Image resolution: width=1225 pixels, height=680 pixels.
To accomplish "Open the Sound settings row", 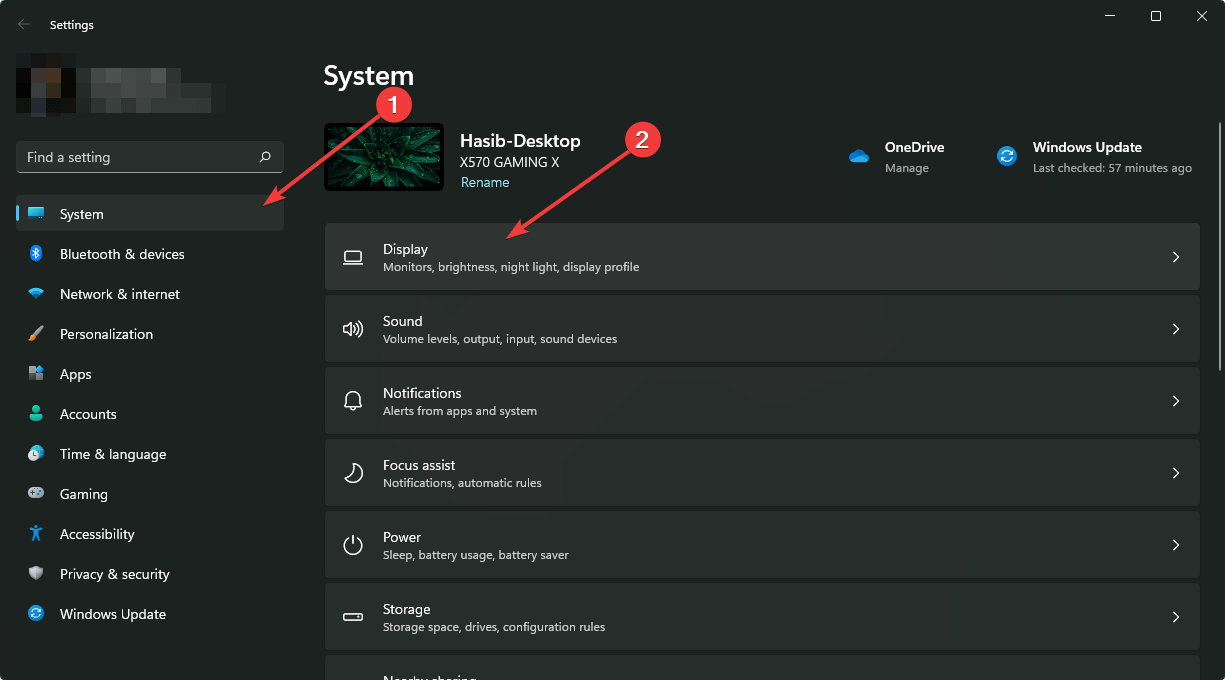I will 762,329.
